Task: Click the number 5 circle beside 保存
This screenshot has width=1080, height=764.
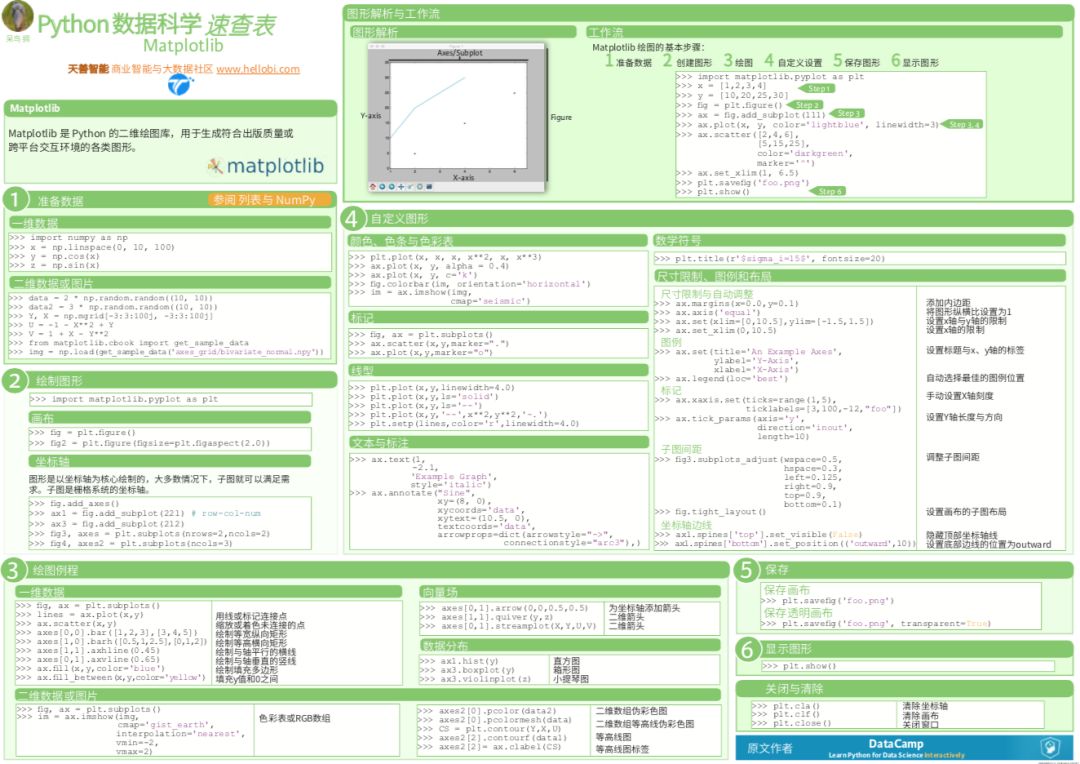Action: (747, 570)
